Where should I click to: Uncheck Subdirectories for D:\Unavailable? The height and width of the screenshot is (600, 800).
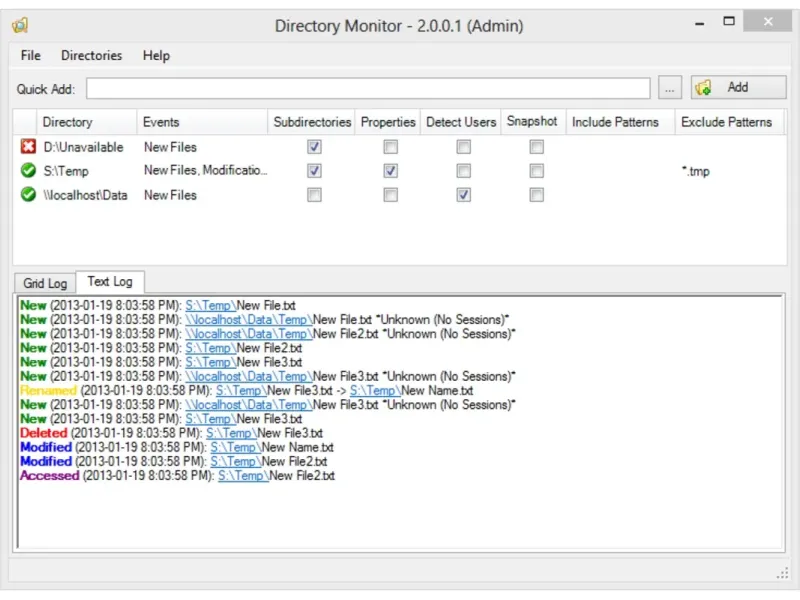coord(314,147)
